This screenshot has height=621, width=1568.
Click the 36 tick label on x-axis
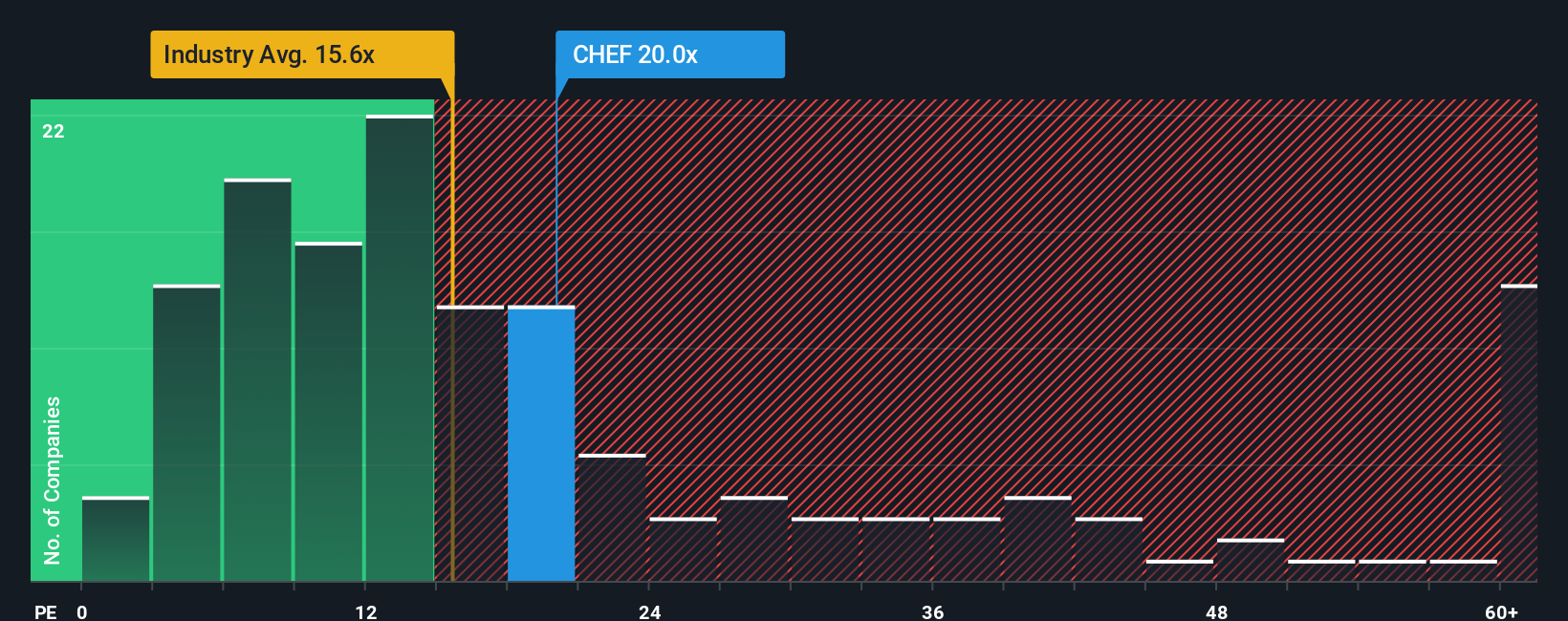[933, 611]
